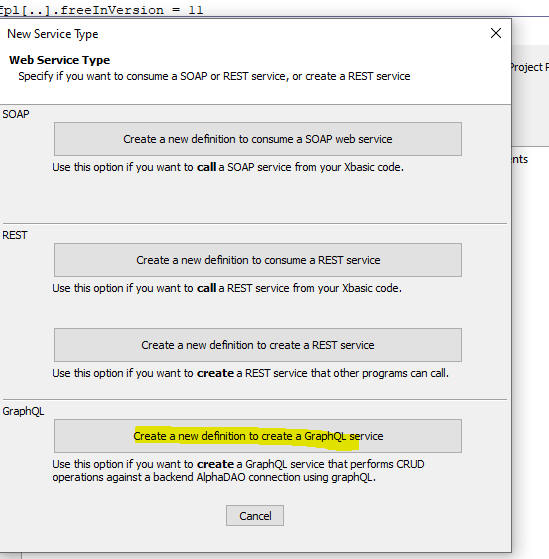Click the consume a SOAP web service button
This screenshot has width=549, height=559.
click(258, 139)
